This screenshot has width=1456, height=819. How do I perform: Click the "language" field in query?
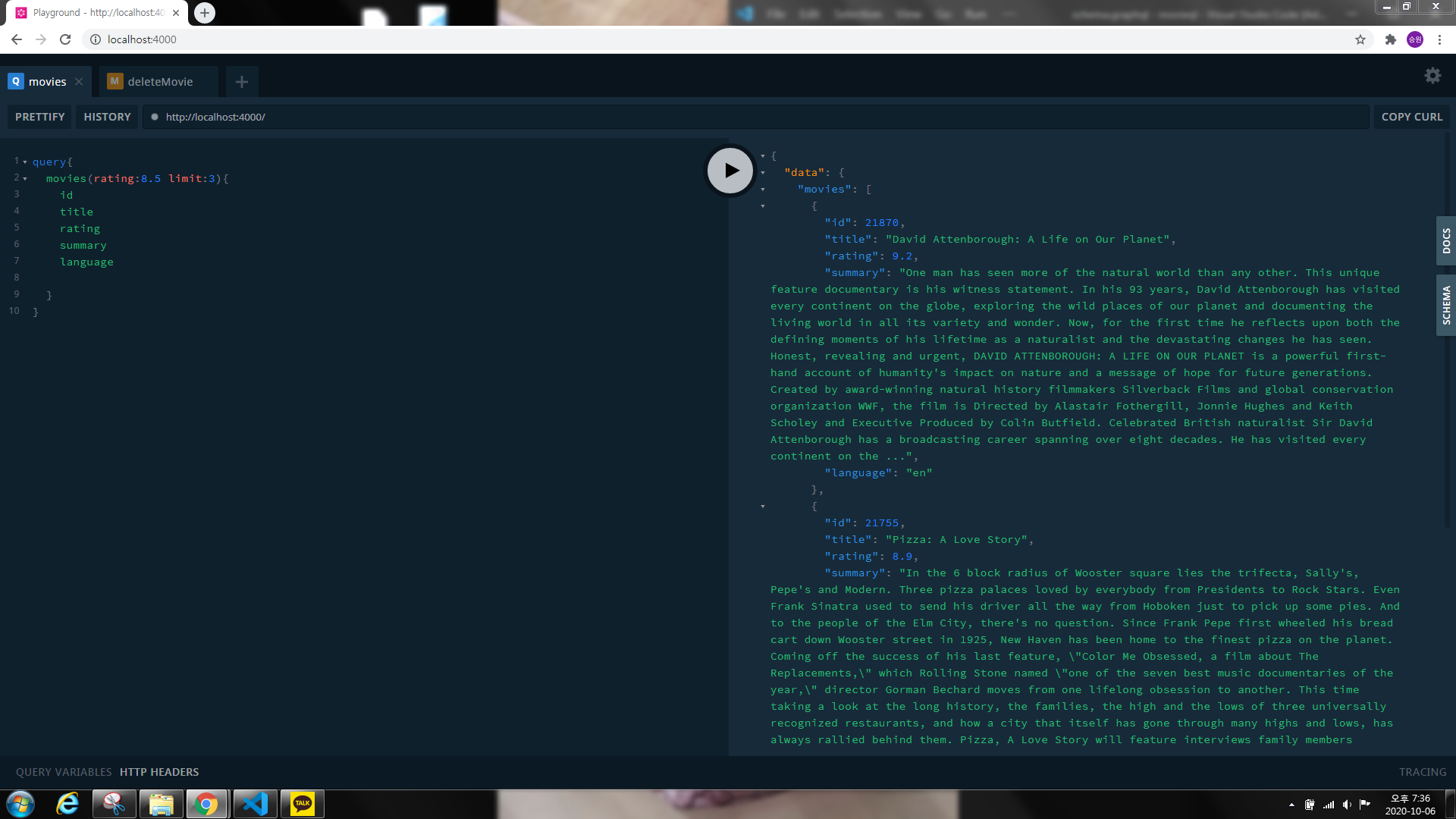tap(86, 262)
